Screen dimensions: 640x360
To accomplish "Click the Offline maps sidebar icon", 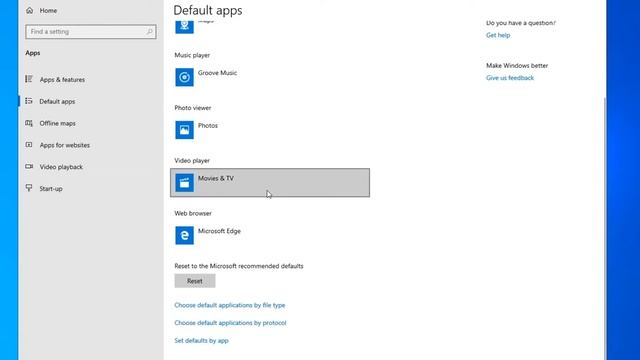I will 29,123.
